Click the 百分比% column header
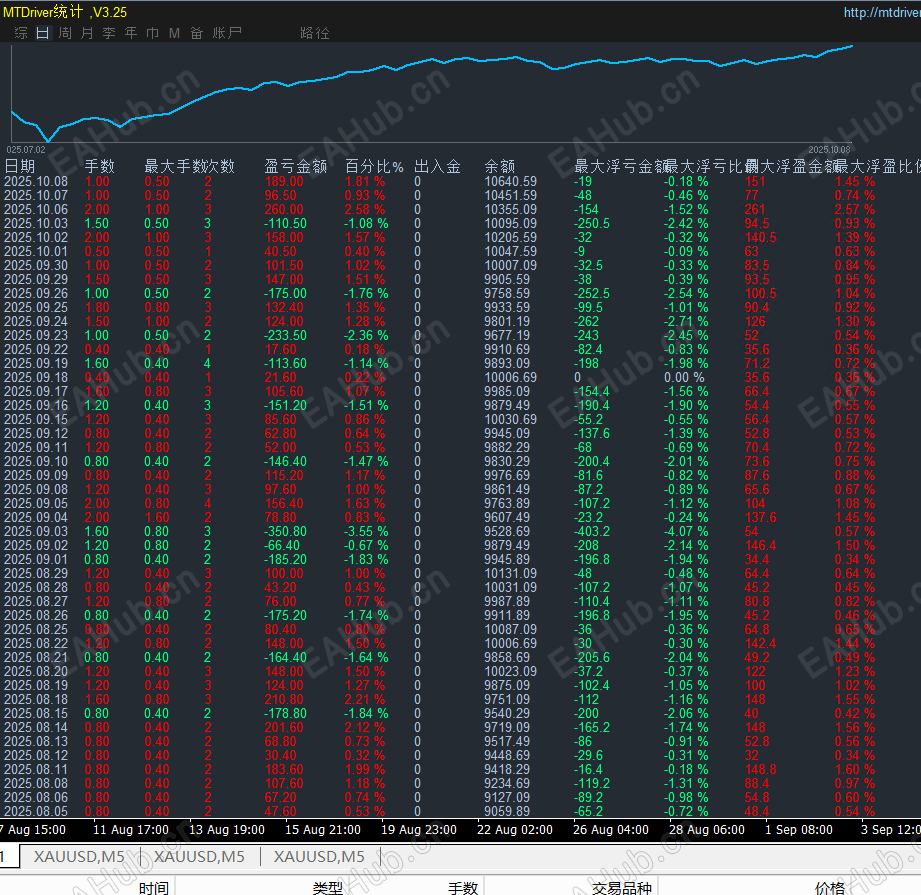 374,166
